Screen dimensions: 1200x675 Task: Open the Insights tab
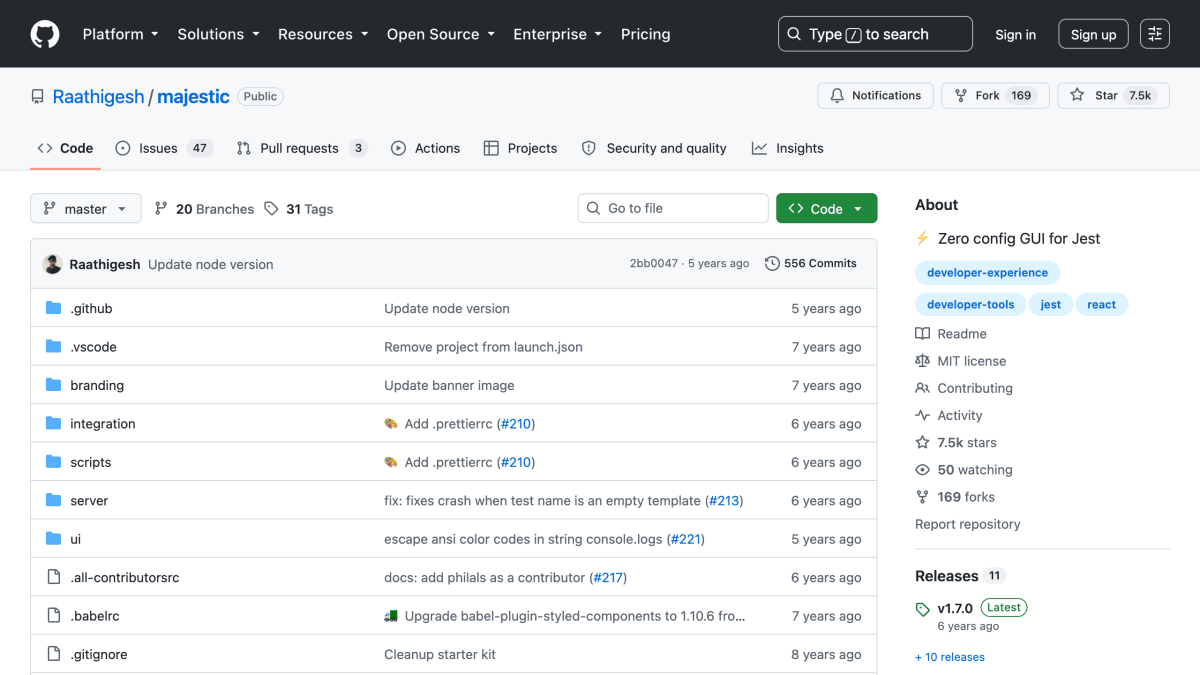click(788, 148)
